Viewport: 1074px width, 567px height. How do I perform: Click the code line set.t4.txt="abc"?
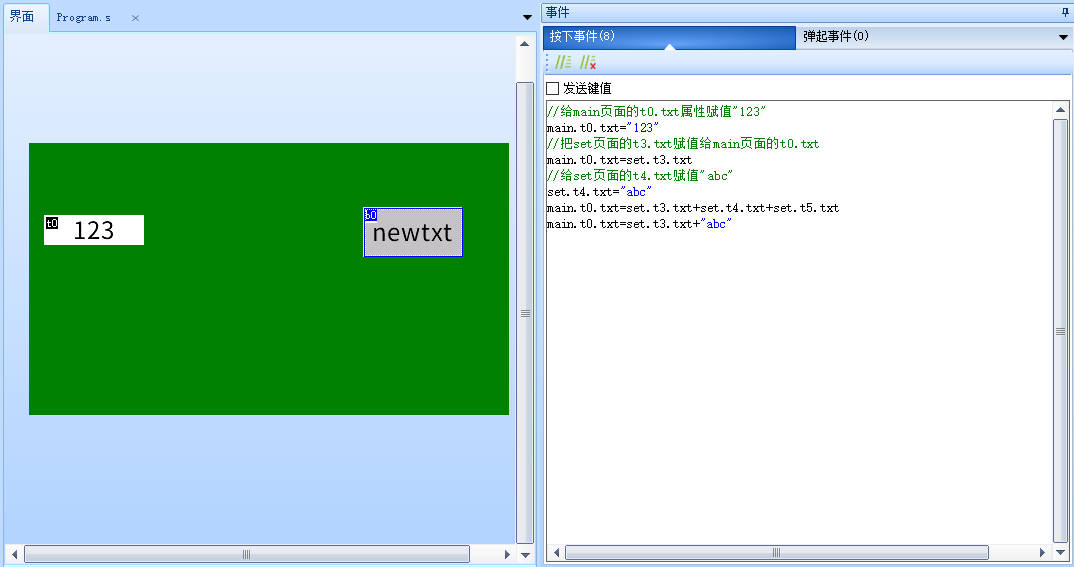599,192
